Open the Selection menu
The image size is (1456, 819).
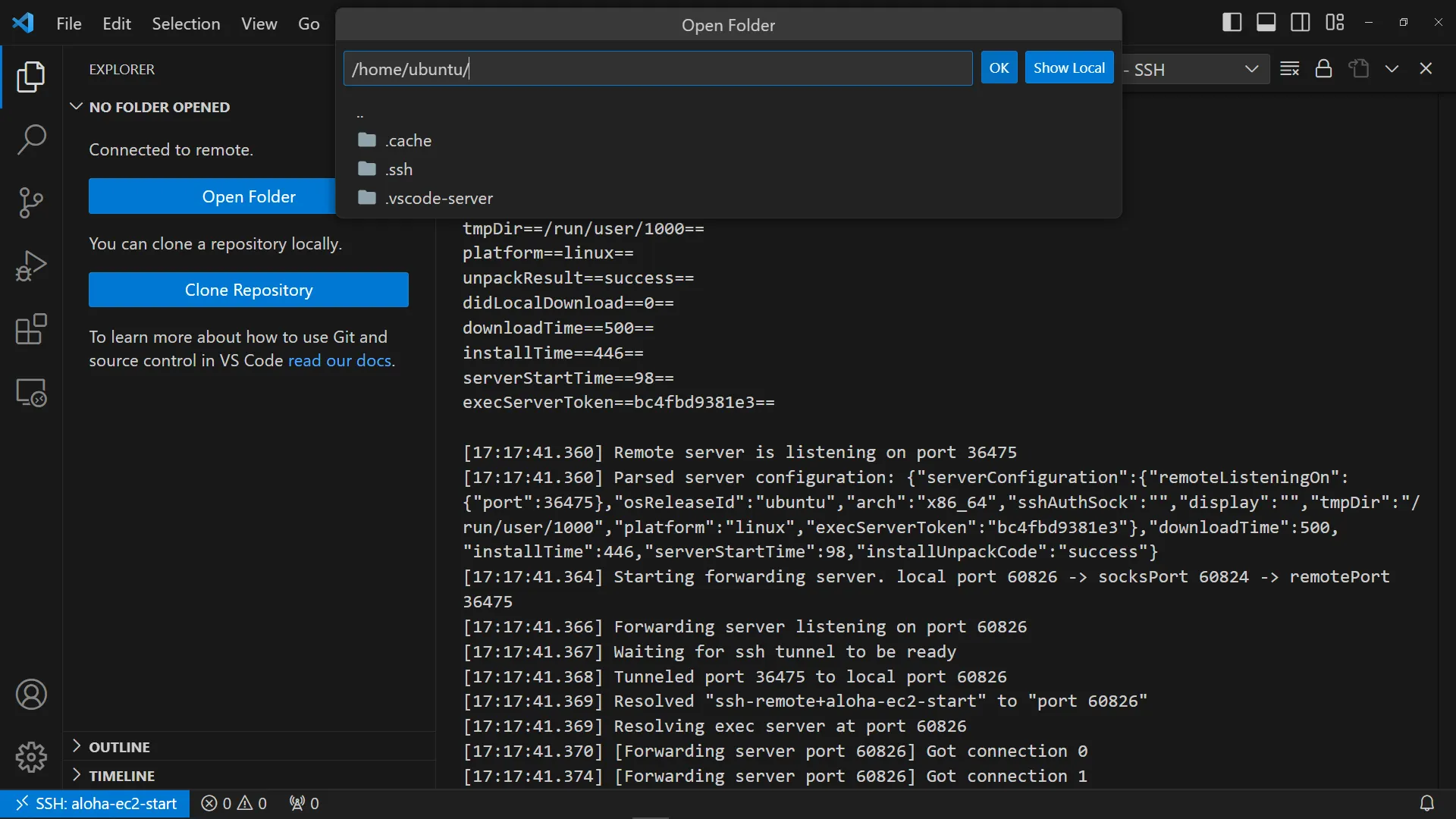(186, 24)
